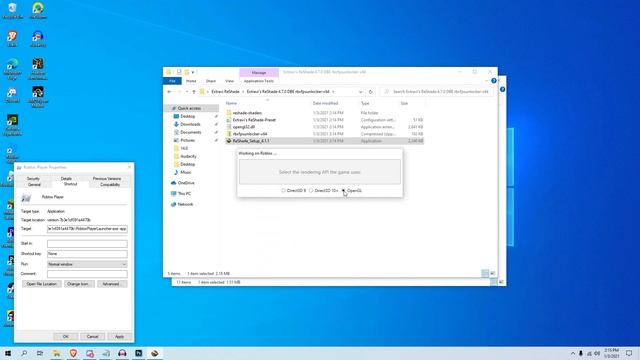
Task: Click the Advanced button in Properties
Action: click(112, 284)
